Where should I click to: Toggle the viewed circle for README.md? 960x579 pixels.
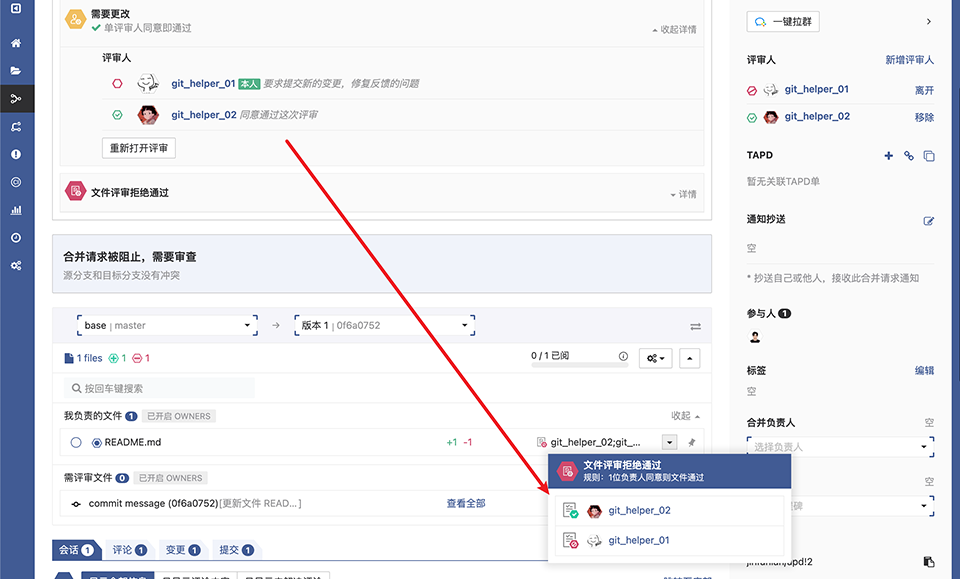click(76, 442)
